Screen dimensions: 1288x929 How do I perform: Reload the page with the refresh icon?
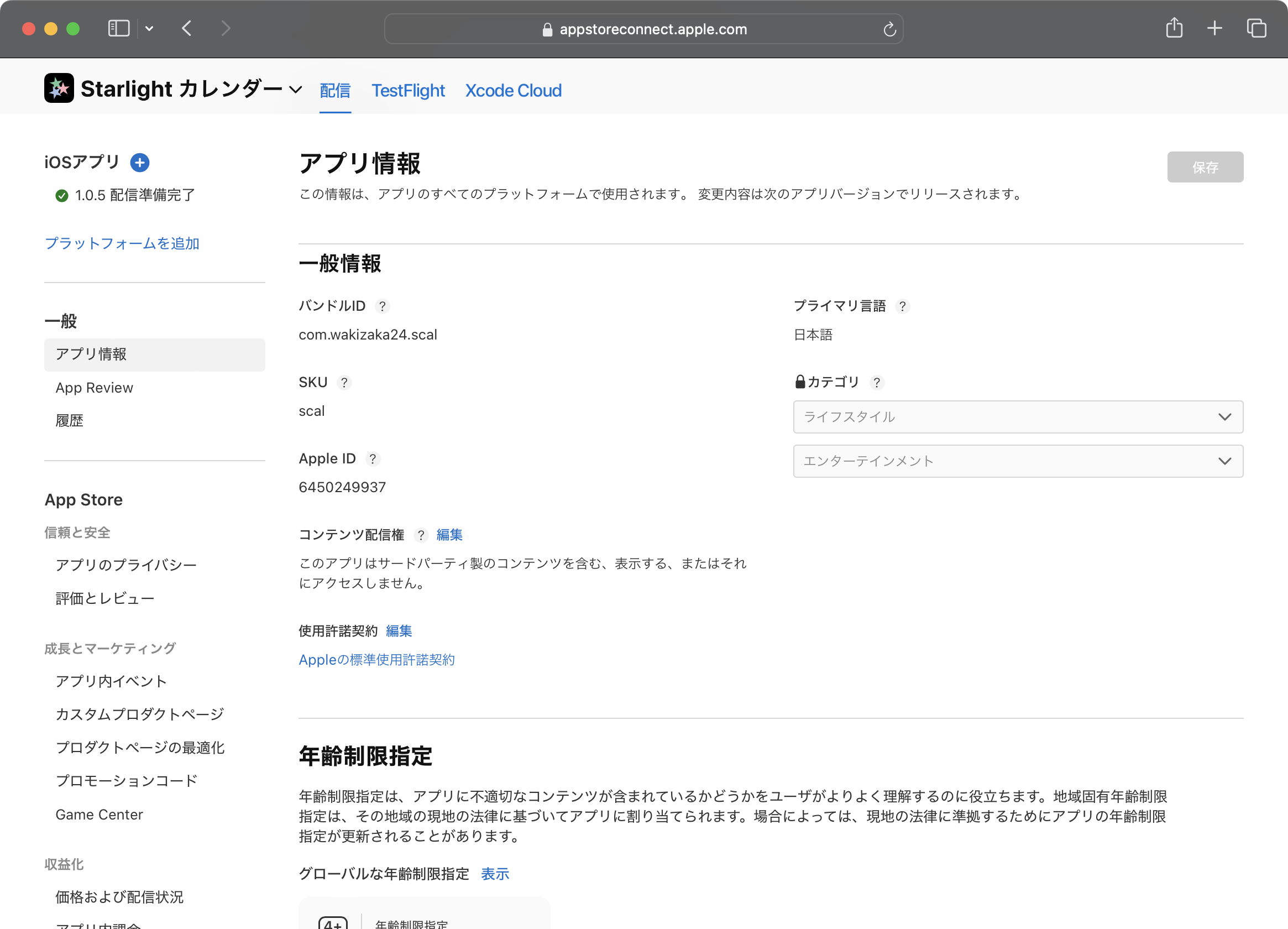[889, 29]
